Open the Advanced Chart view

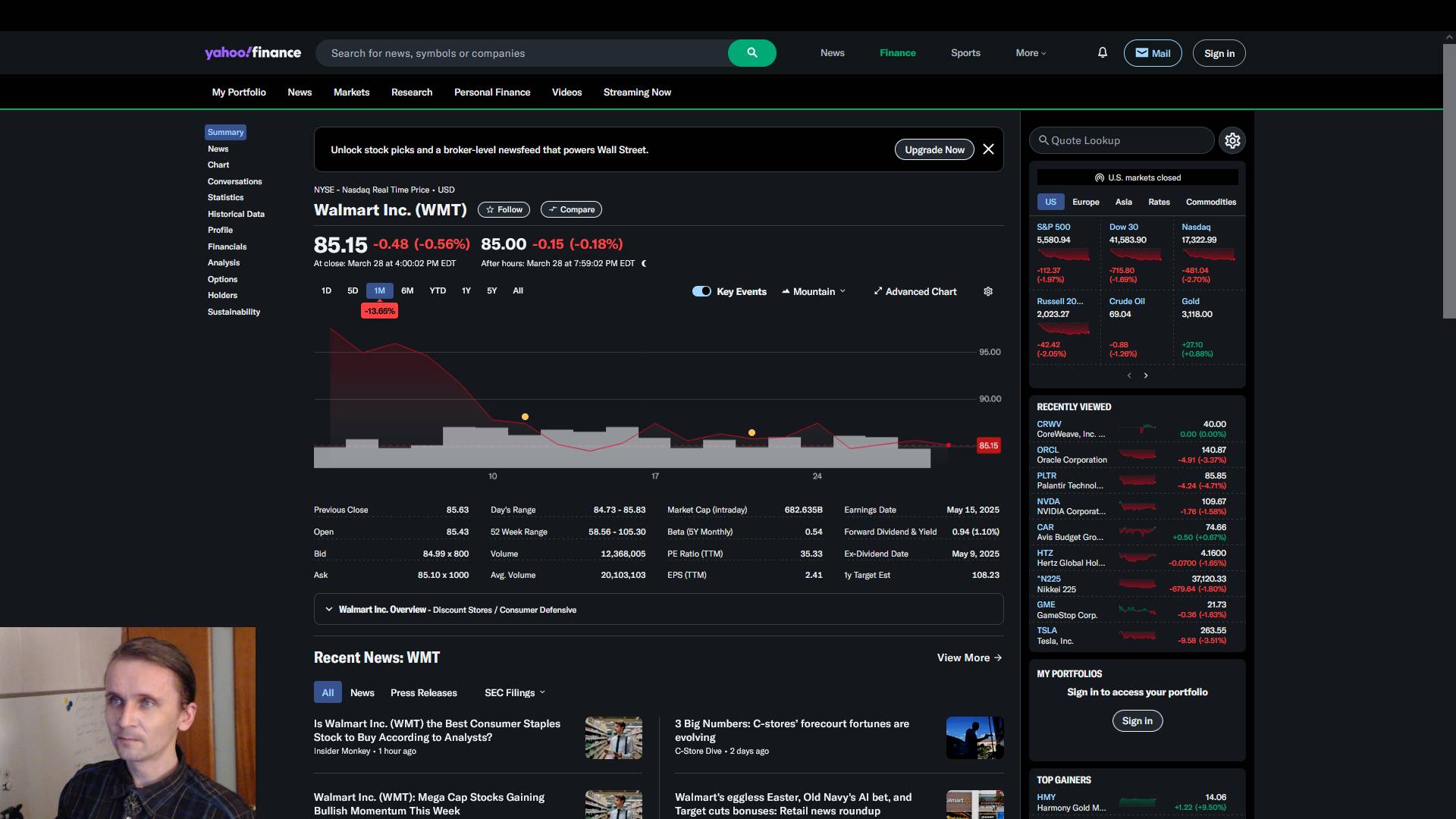click(915, 291)
